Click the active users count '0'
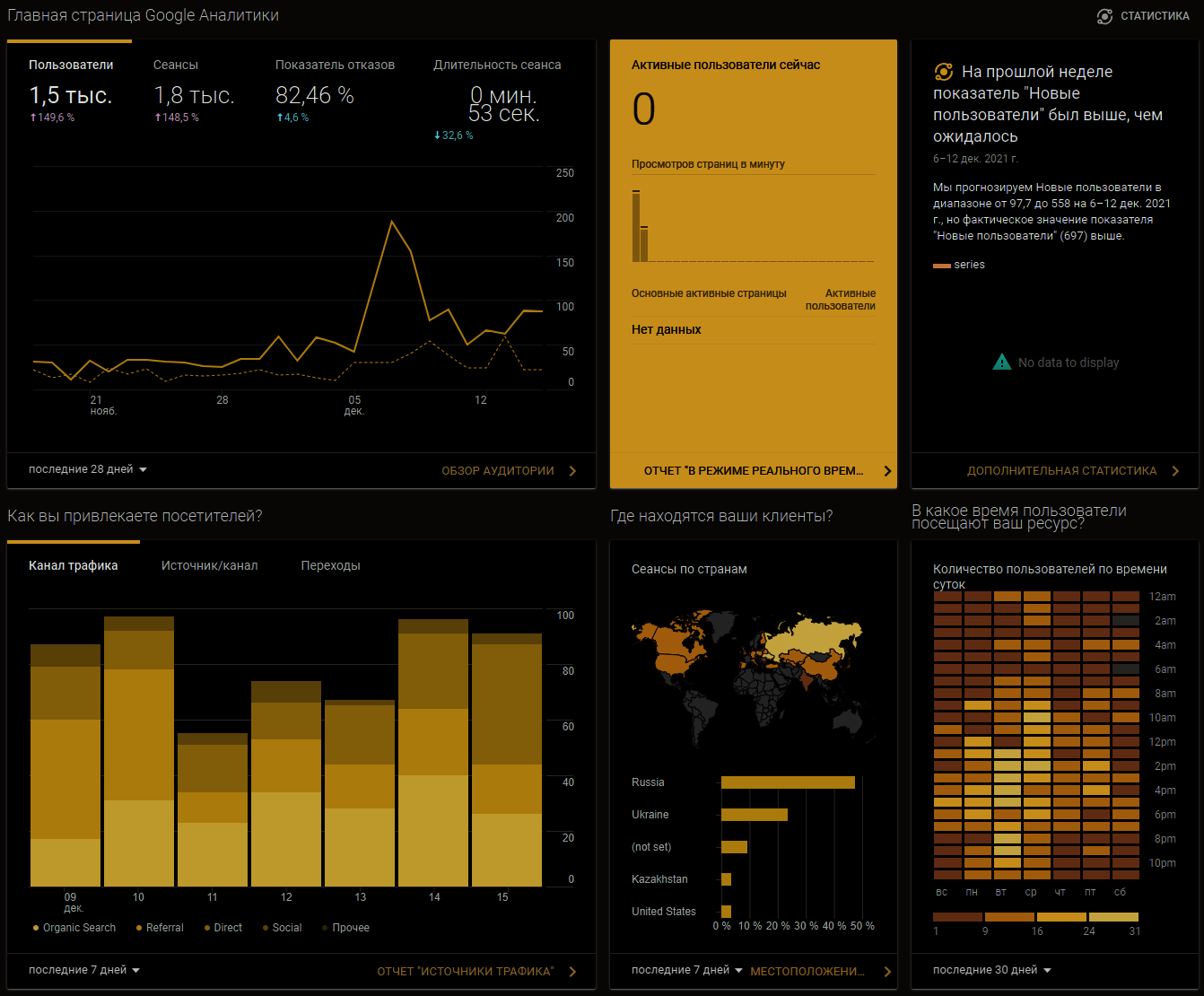 pos(644,109)
